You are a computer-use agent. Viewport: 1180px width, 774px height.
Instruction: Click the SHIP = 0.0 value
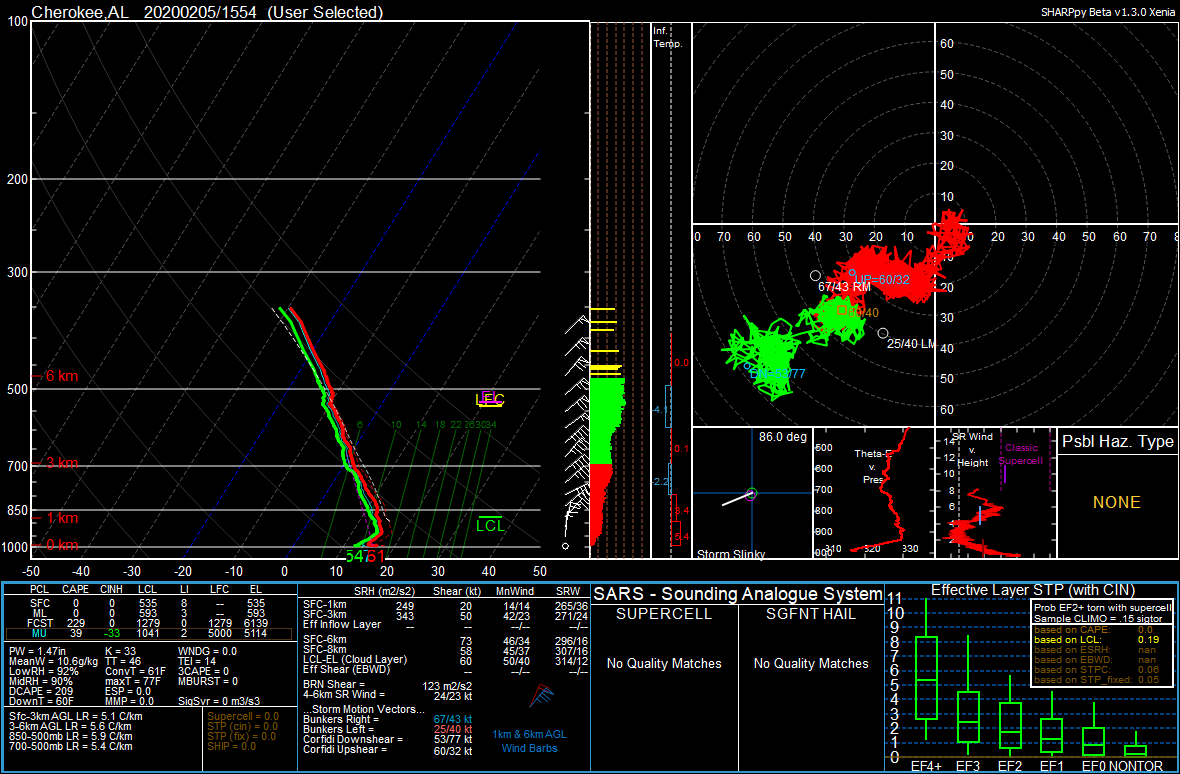coord(232,746)
